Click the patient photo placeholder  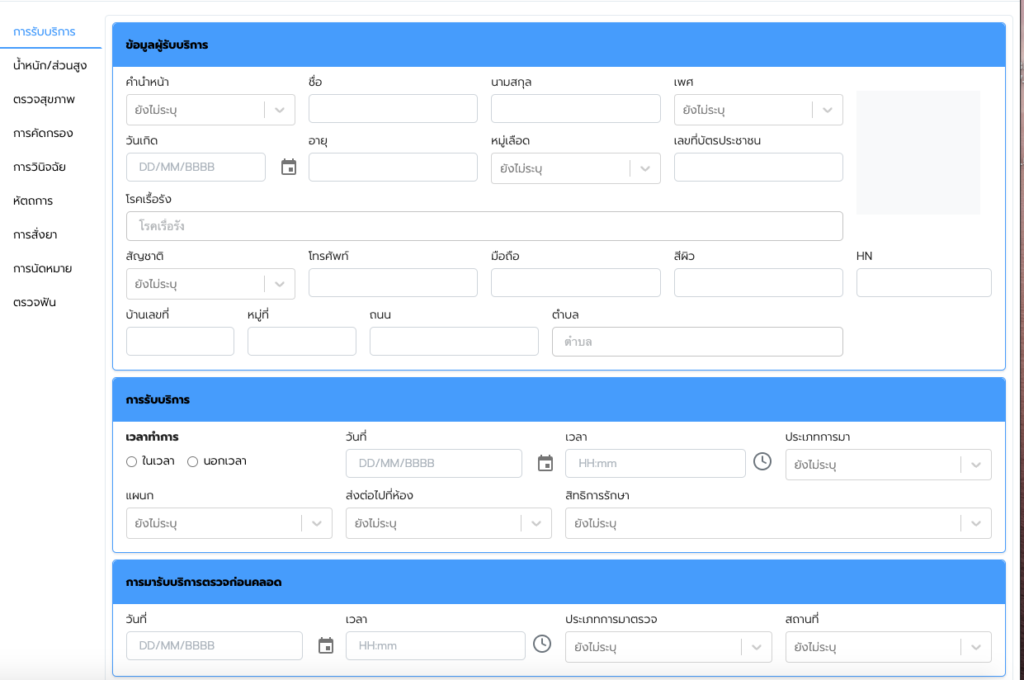(x=917, y=152)
